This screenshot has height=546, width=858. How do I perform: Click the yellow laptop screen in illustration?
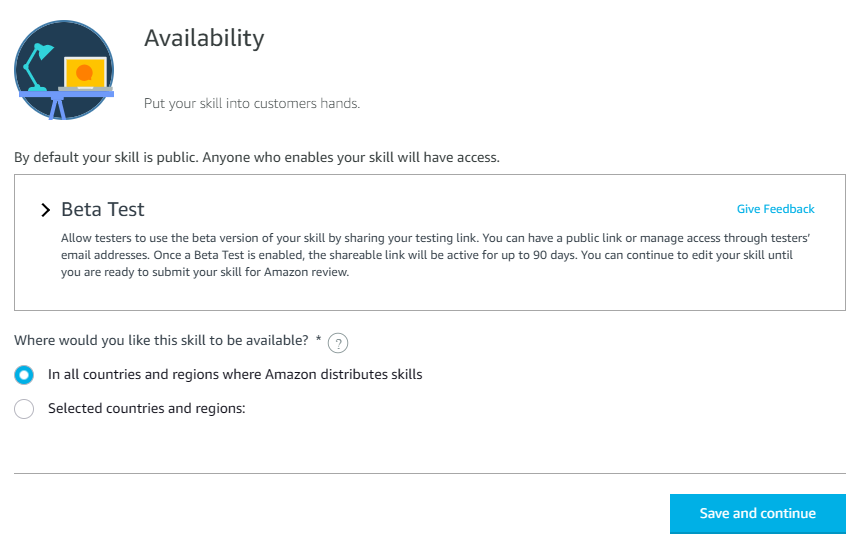click(85, 72)
